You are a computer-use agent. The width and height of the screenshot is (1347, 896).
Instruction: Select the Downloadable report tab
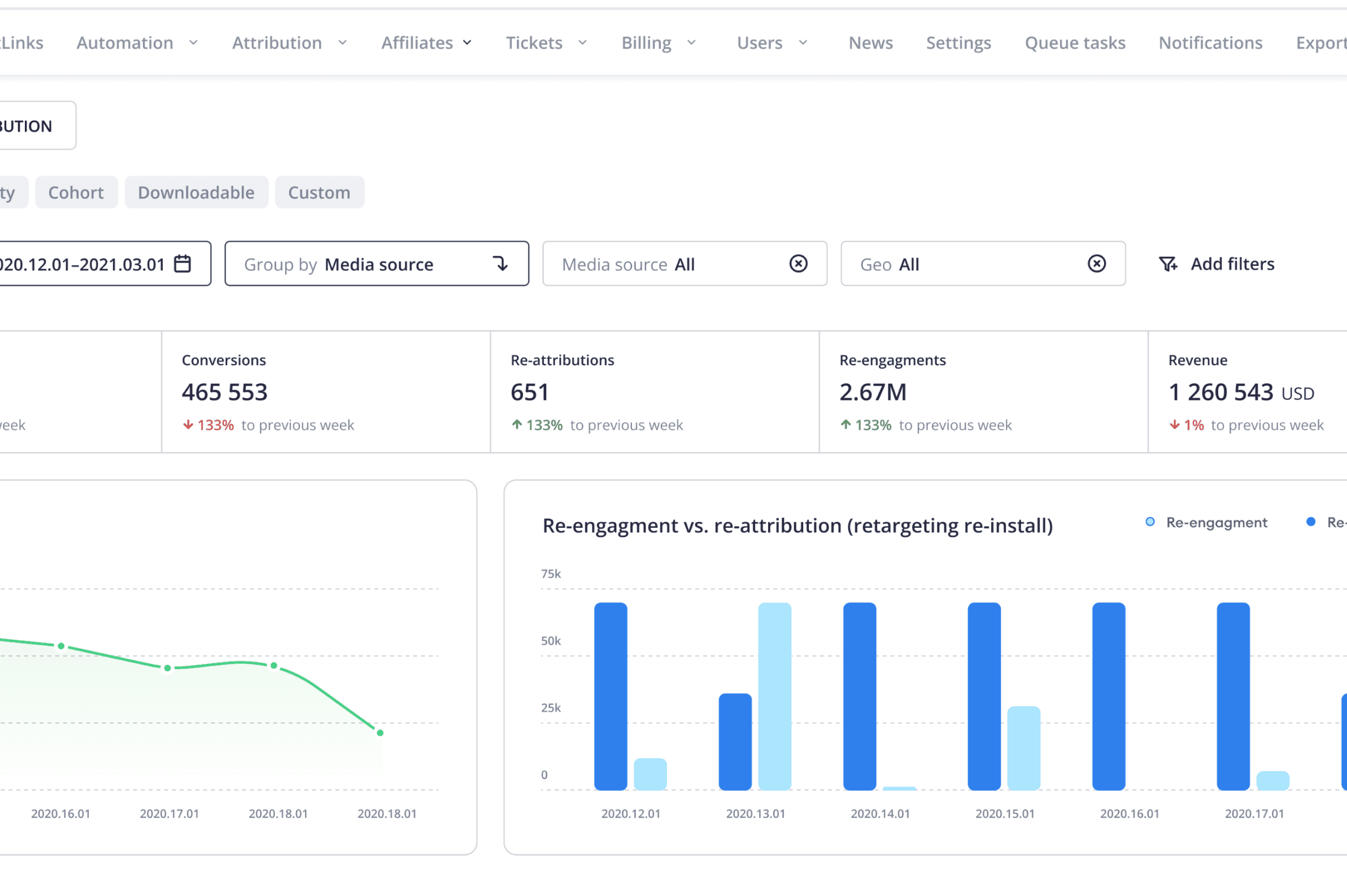coord(196,193)
